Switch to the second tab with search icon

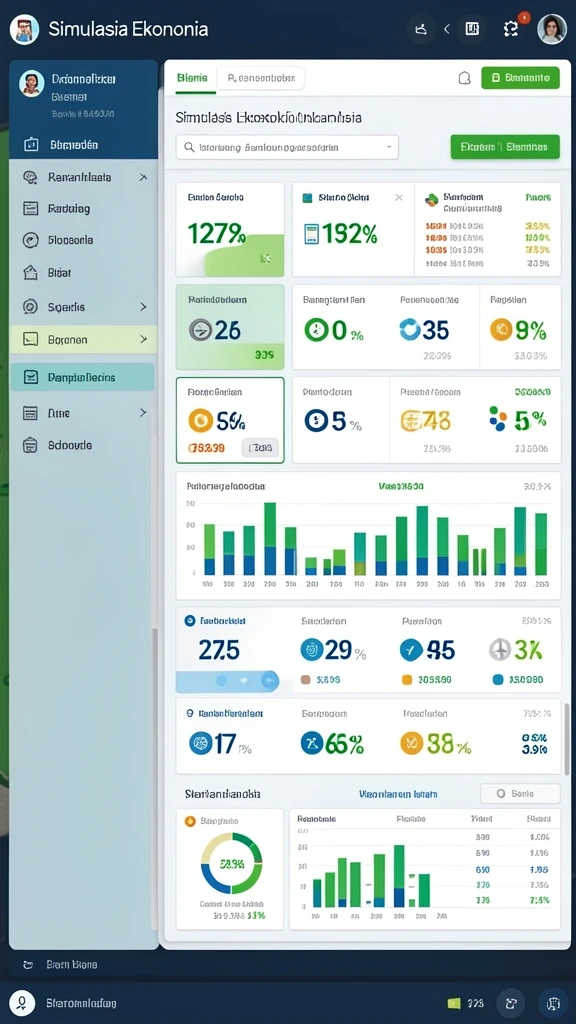pyautogui.click(x=261, y=78)
